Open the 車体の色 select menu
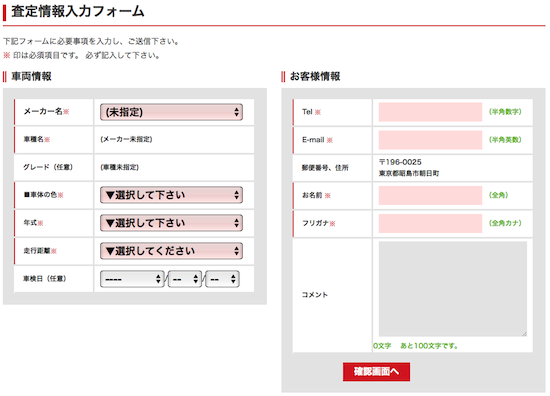 click(x=171, y=195)
